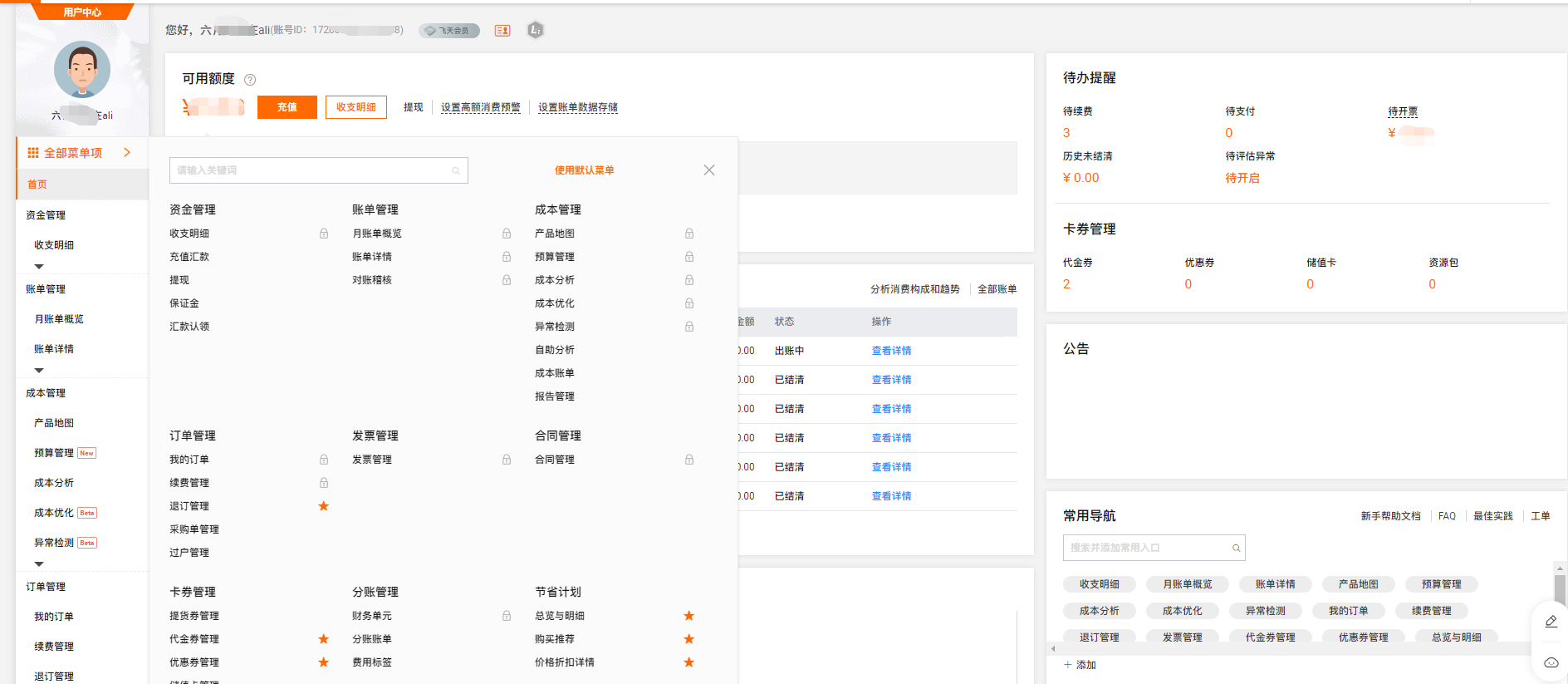
Task: Click lock icon next to 续费管理
Action: [x=324, y=483]
